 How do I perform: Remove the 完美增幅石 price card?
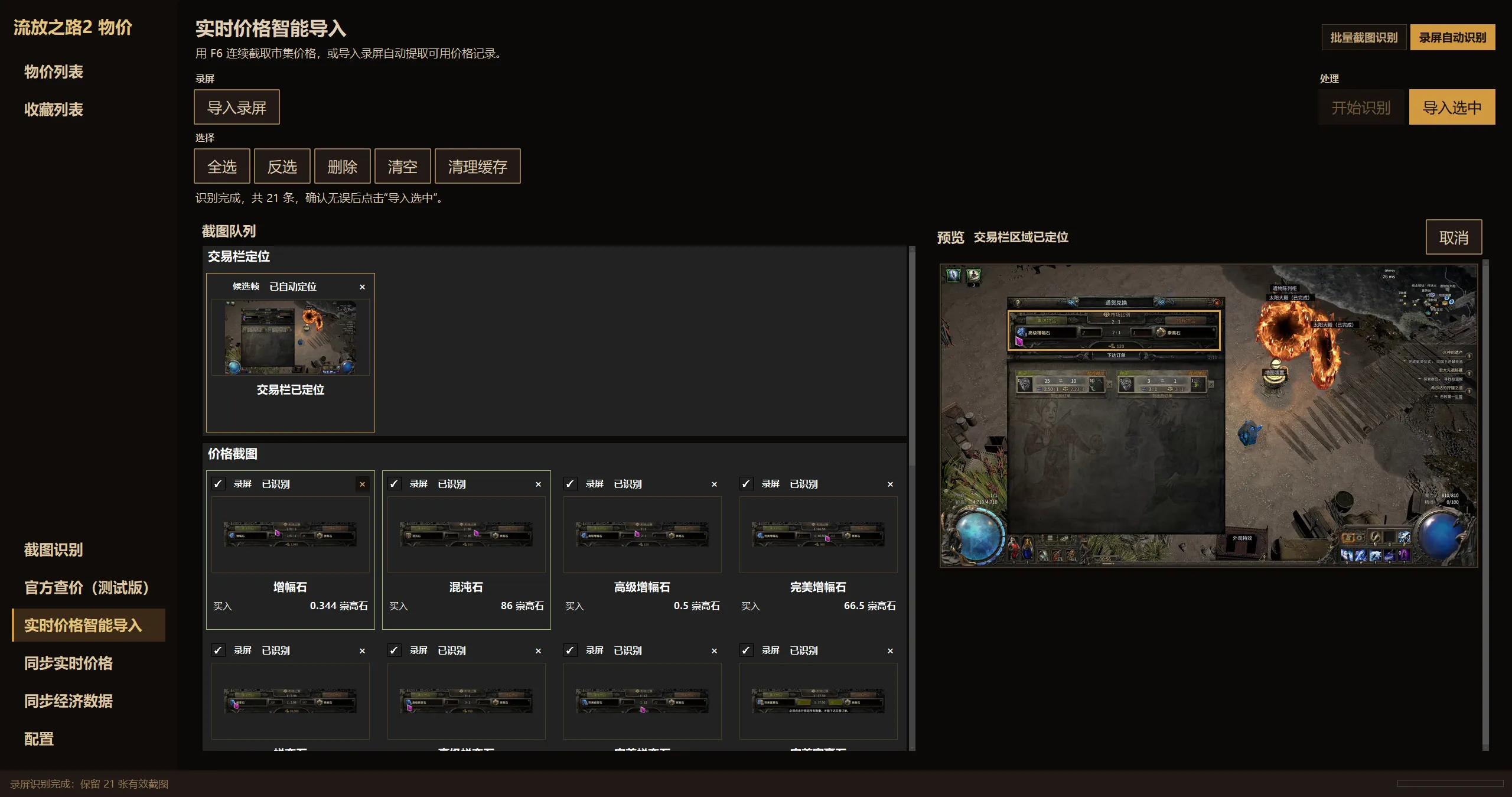coord(890,484)
